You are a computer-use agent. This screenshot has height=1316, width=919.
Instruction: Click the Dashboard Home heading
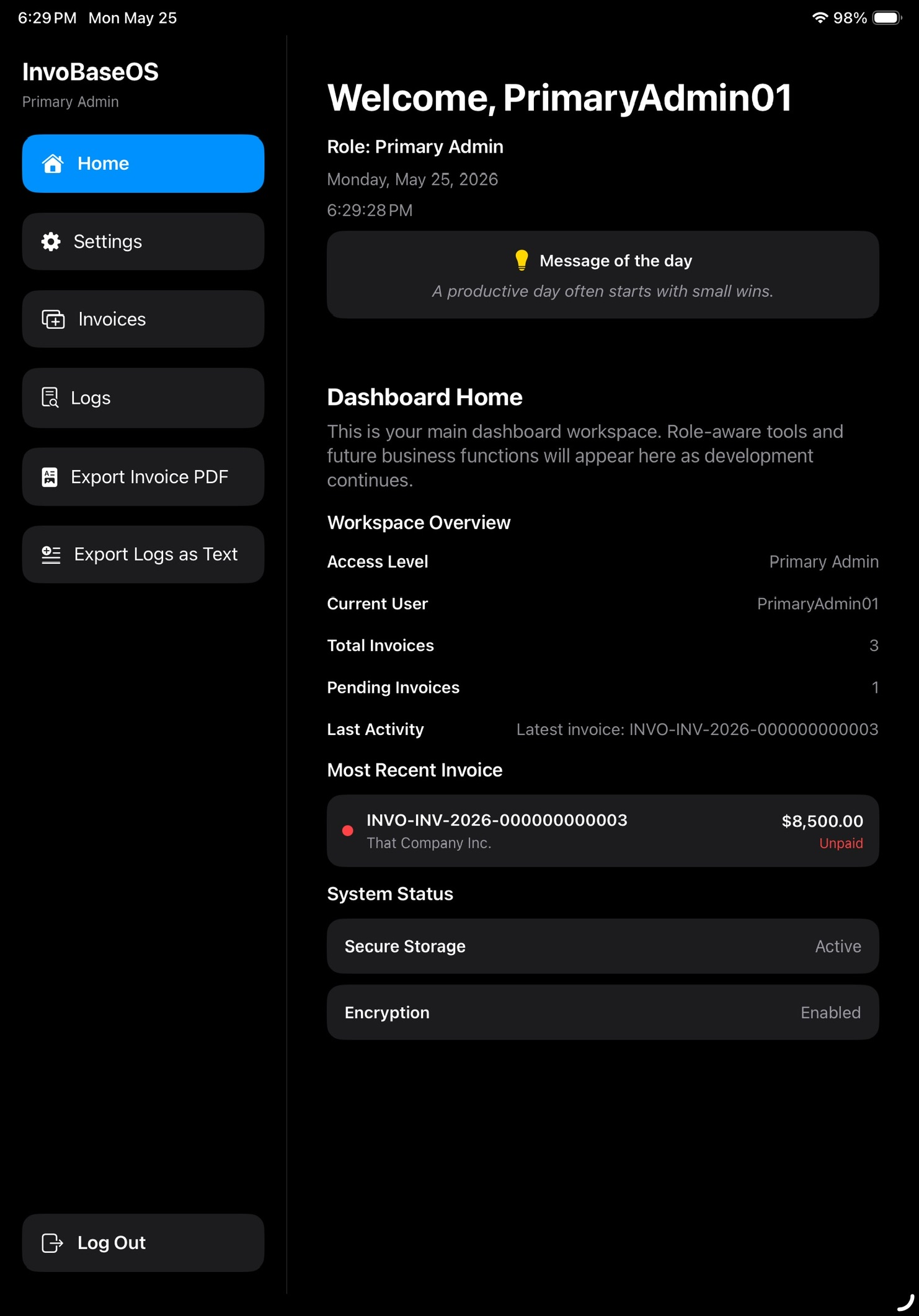(x=425, y=397)
